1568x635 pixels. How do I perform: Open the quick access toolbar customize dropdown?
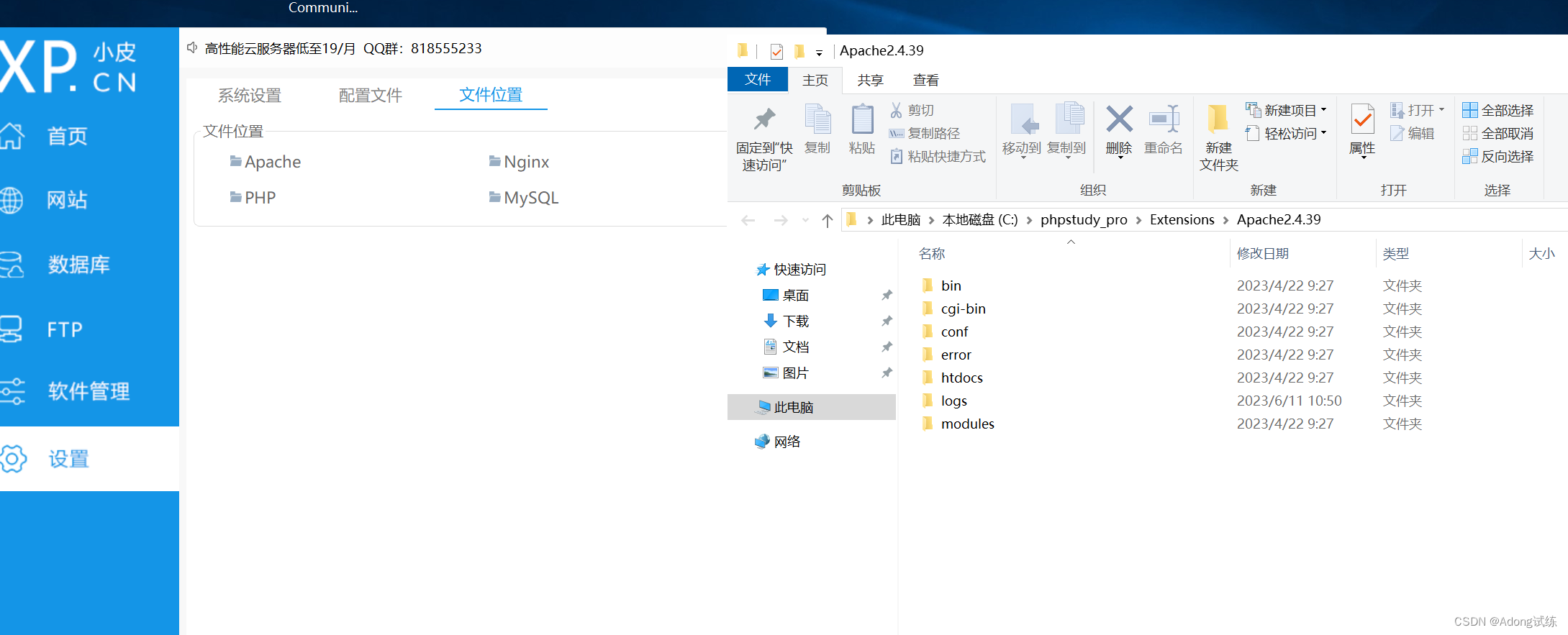[819, 52]
